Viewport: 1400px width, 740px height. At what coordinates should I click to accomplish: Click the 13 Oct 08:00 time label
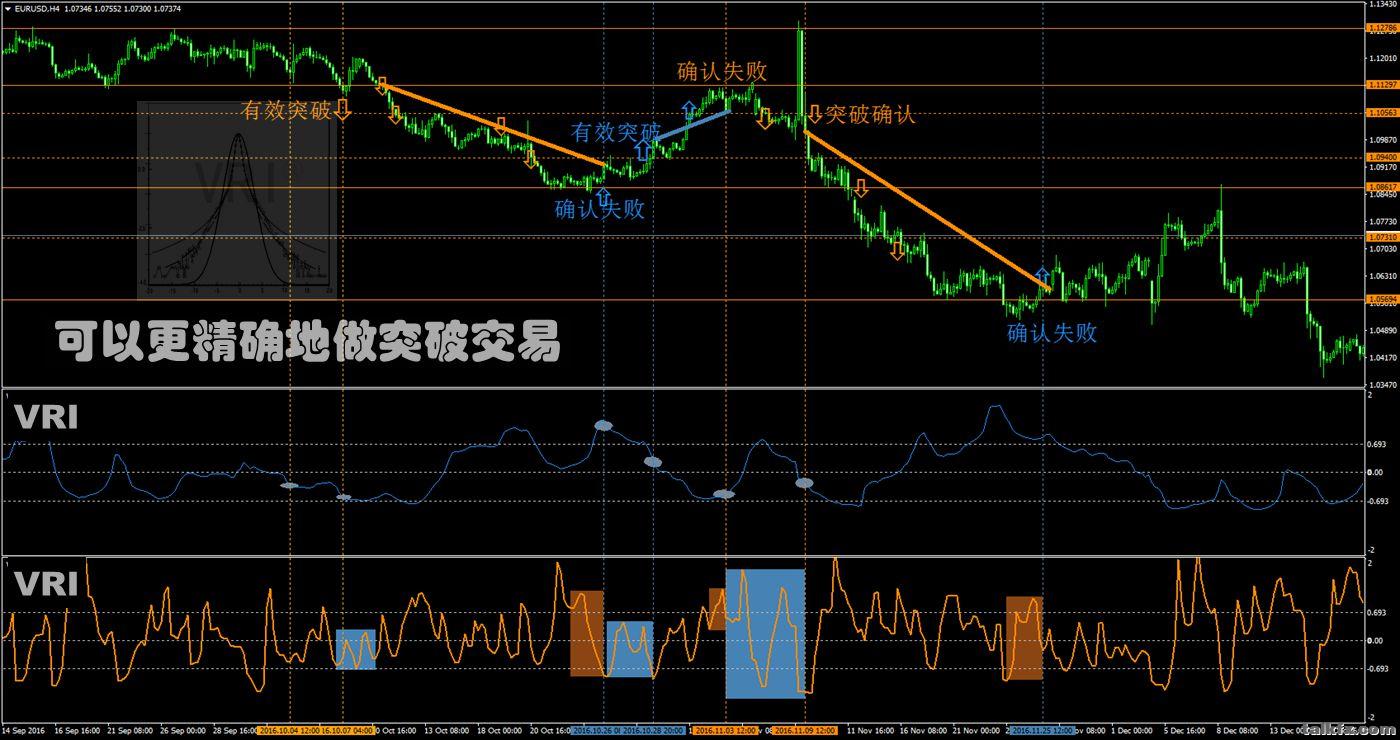click(447, 731)
